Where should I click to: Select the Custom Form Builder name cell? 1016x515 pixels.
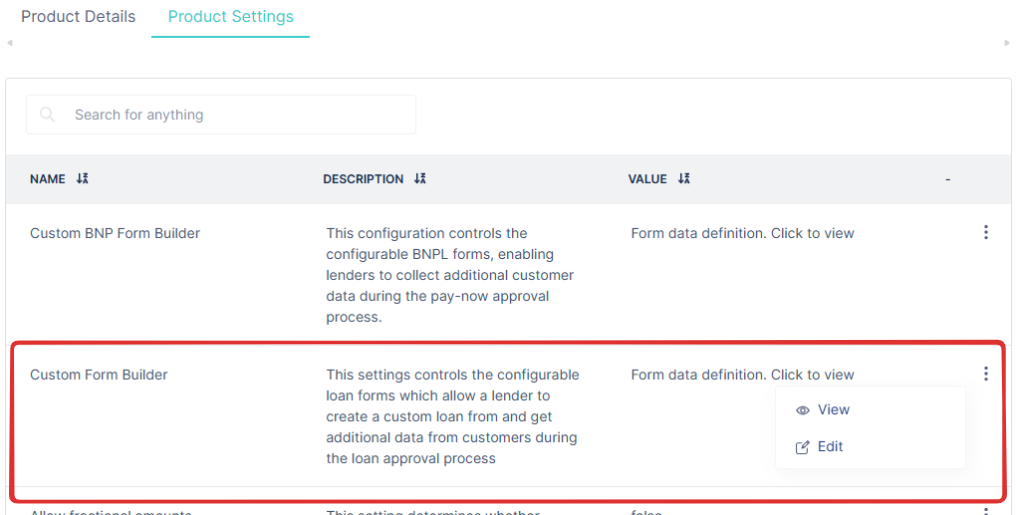(x=99, y=375)
